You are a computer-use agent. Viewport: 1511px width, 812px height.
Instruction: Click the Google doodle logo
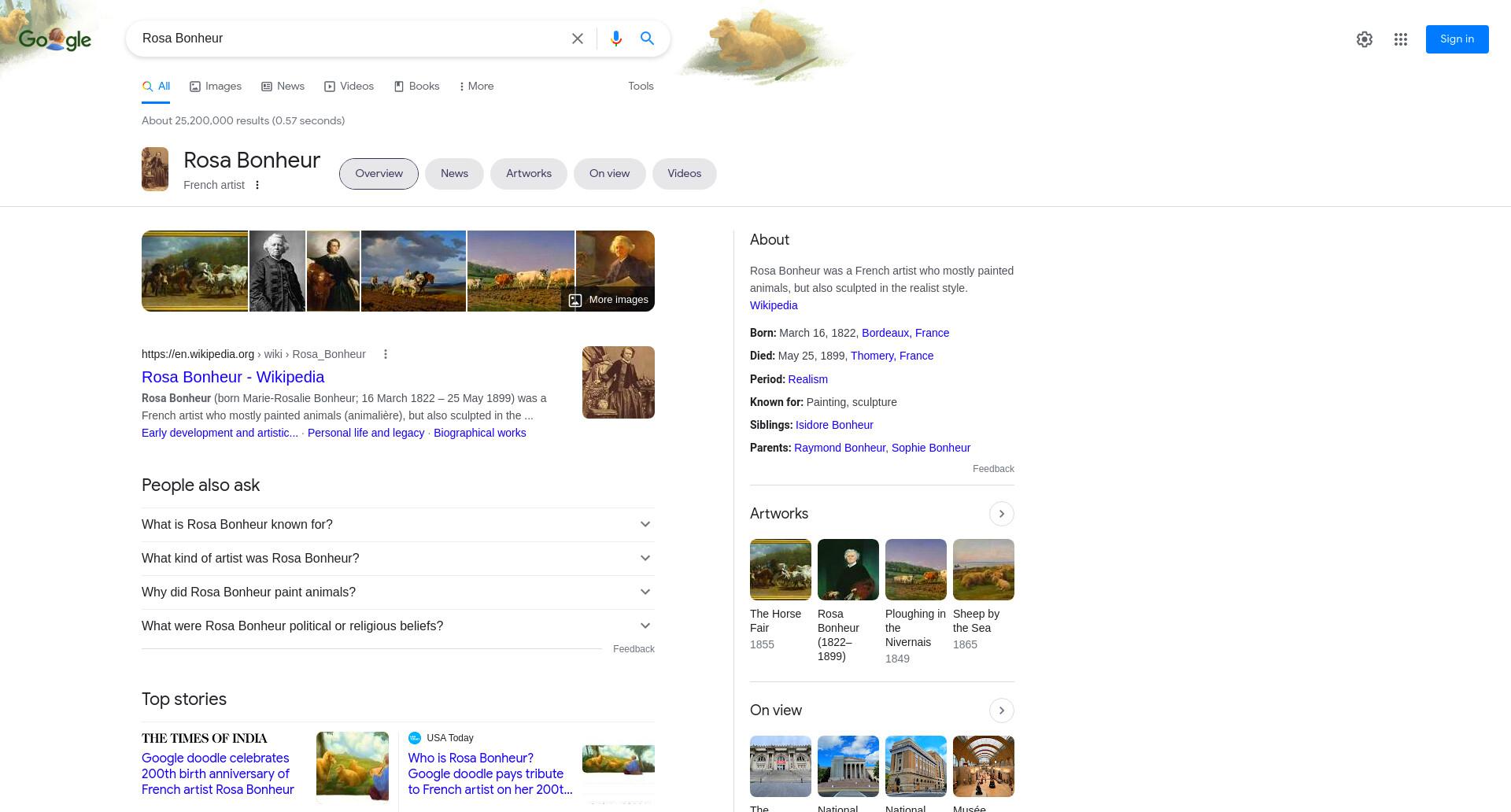point(55,39)
